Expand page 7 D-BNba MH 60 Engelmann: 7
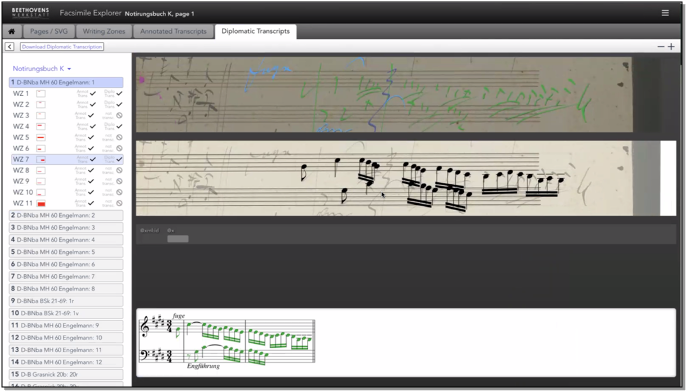Screen dimensions: 686x392 (x=66, y=276)
